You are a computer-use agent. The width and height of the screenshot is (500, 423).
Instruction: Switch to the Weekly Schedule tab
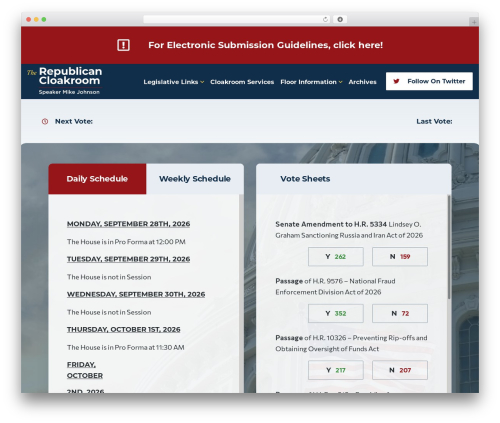click(x=195, y=179)
